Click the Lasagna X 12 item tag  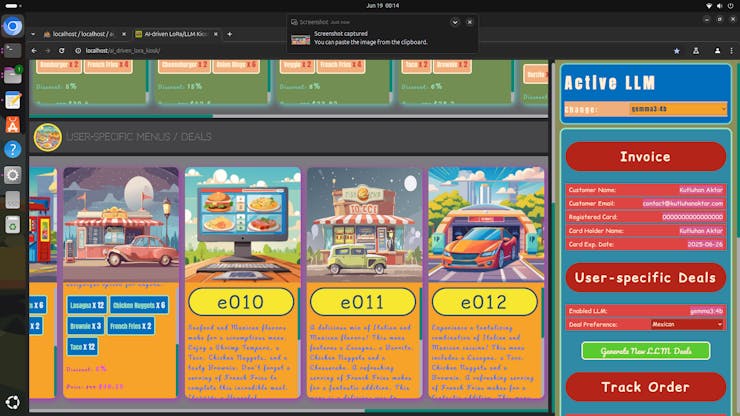click(87, 306)
